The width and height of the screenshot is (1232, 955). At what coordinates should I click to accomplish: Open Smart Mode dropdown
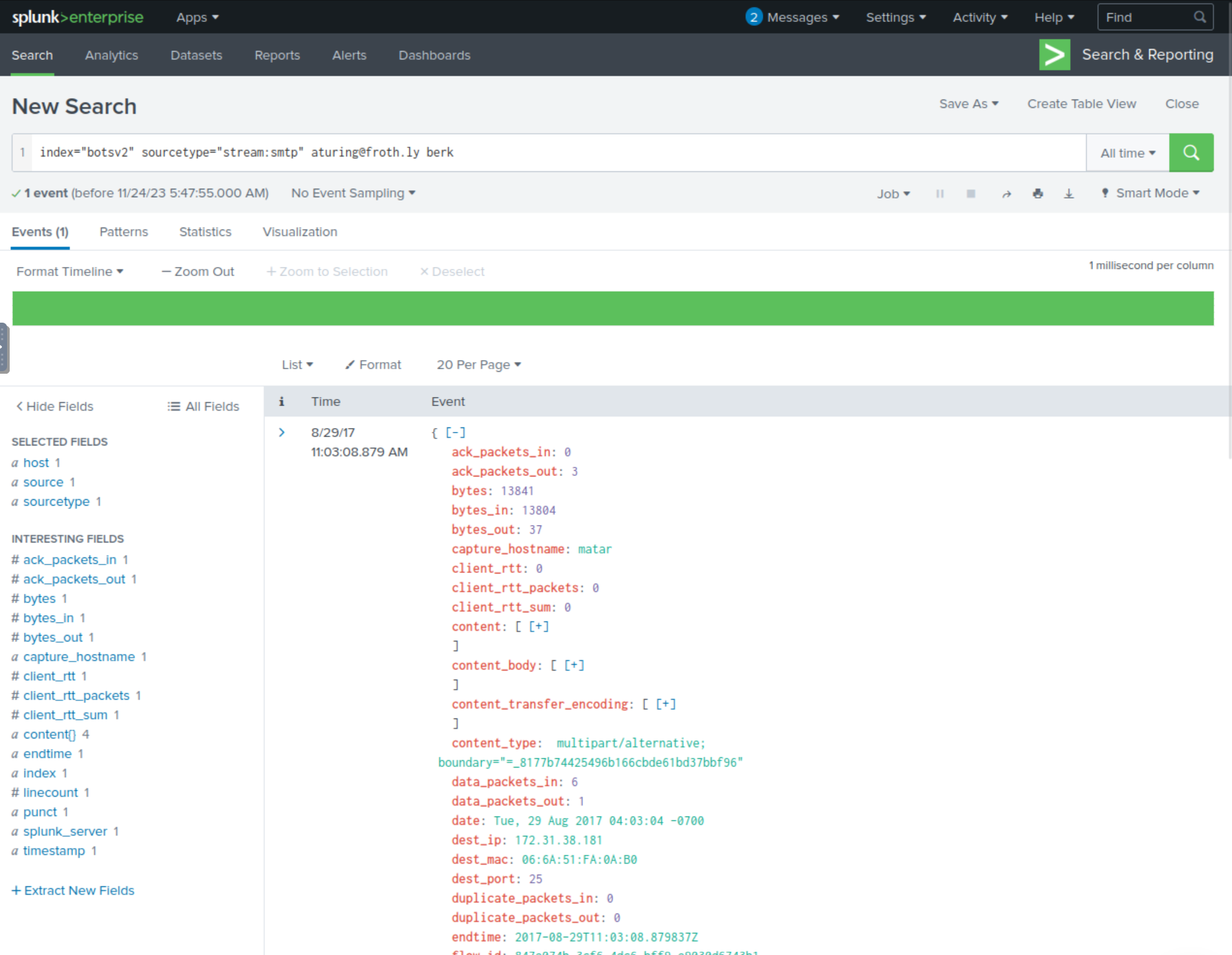(x=1151, y=193)
